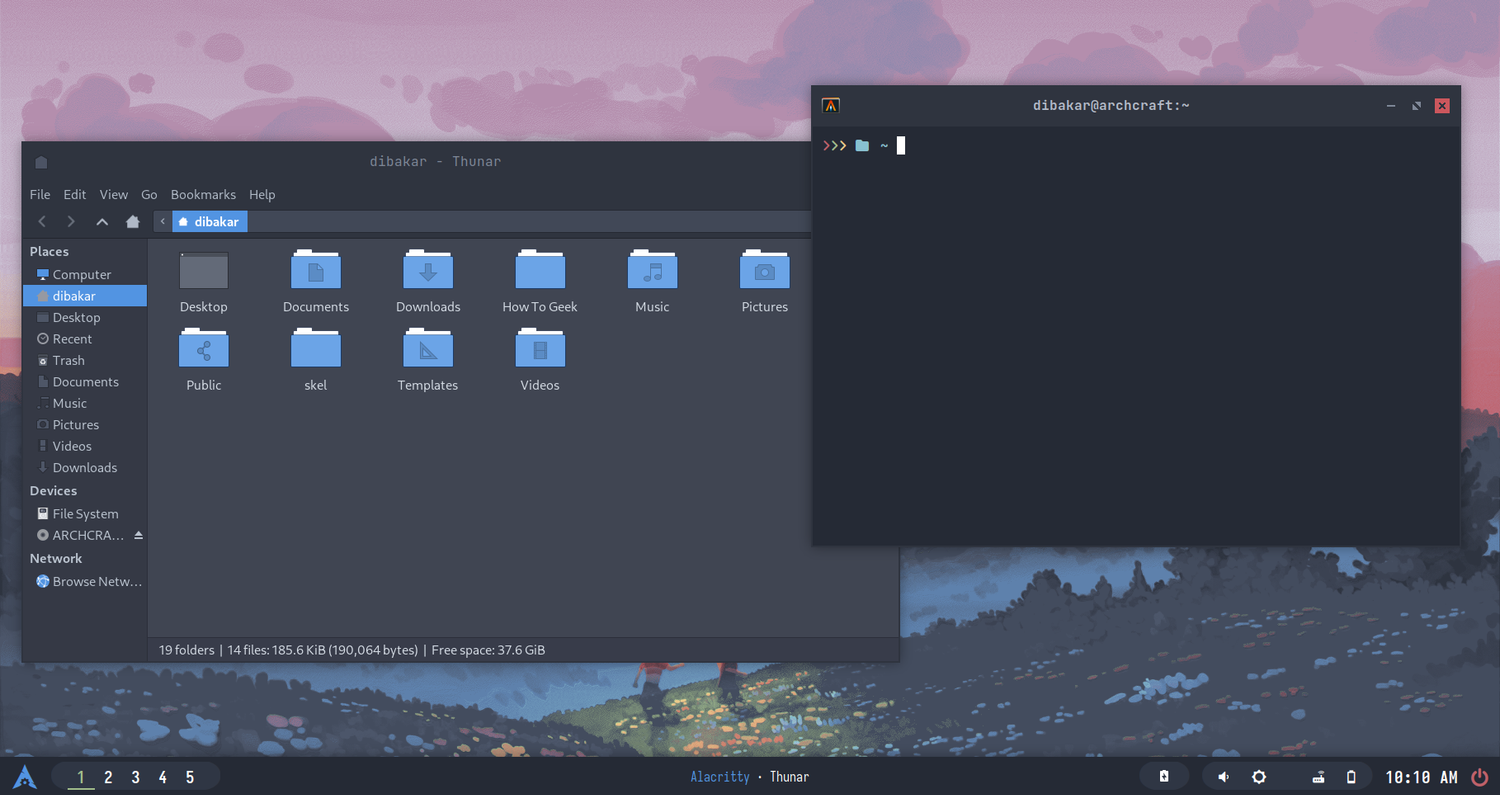1500x795 pixels.
Task: Switch to workspace 5
Action: click(x=190, y=777)
